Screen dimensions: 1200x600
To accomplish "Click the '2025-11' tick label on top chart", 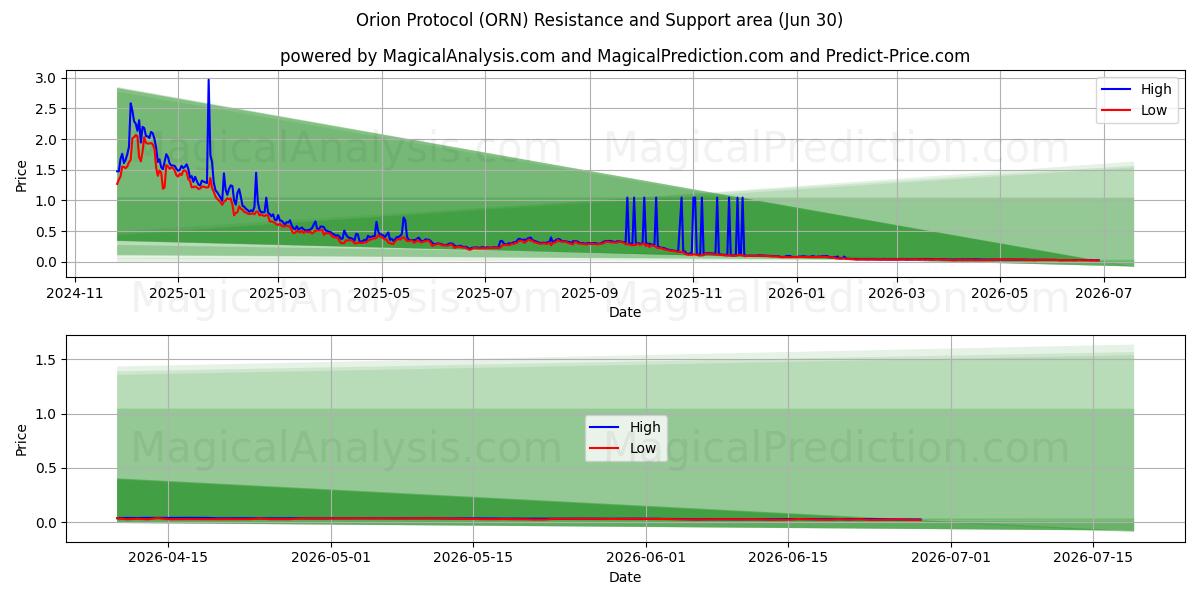I will click(693, 294).
